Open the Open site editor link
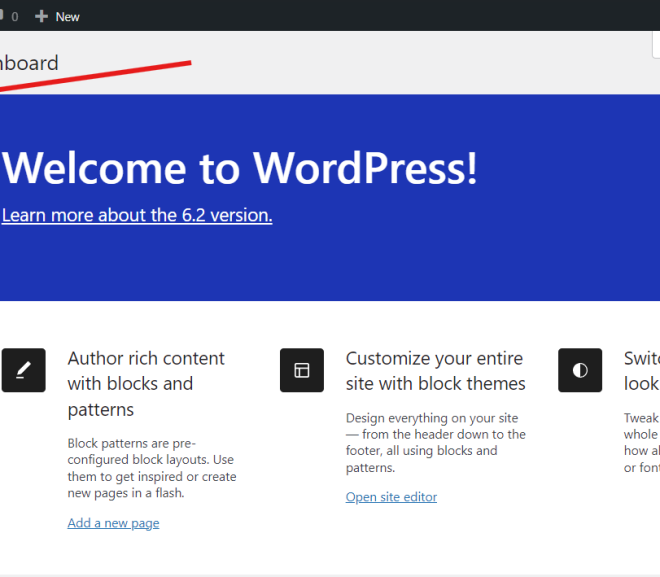The height and width of the screenshot is (577, 660). [391, 497]
